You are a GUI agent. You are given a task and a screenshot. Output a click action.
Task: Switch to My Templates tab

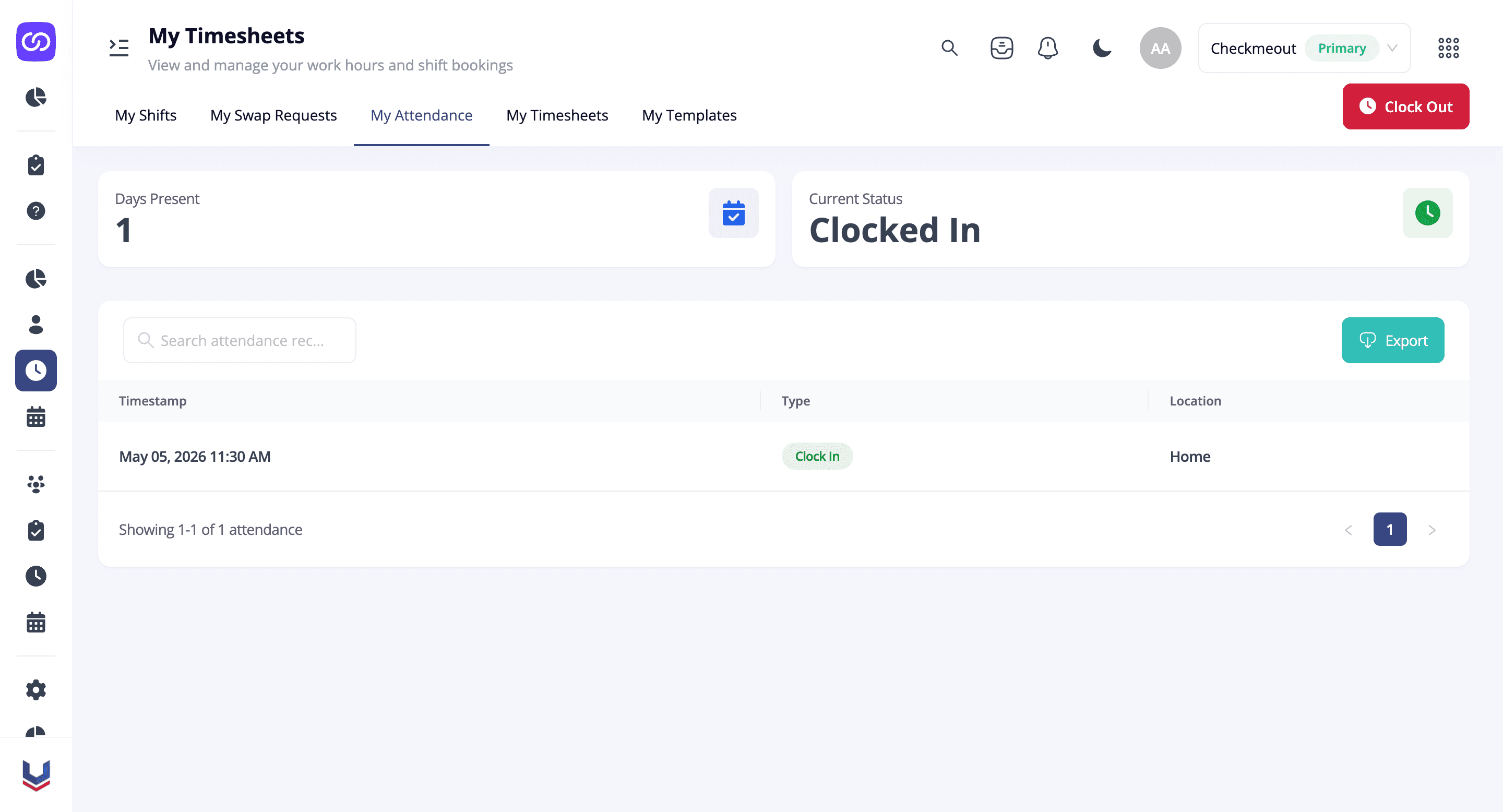[689, 115]
